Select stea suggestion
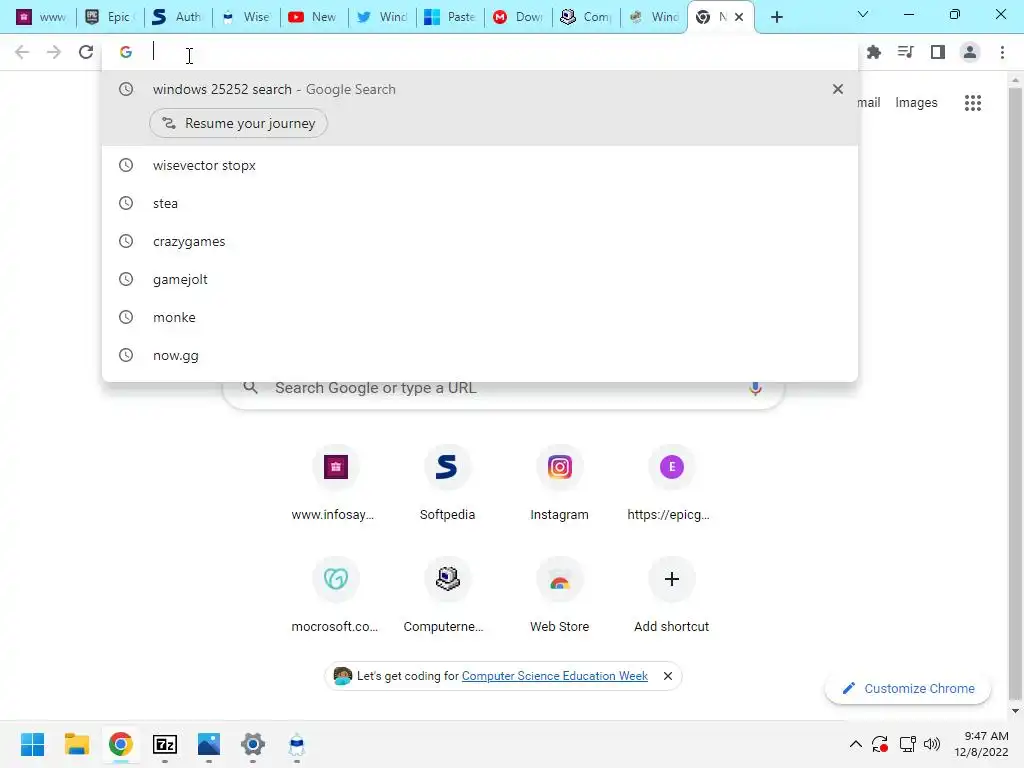The image size is (1024, 768). click(x=480, y=203)
